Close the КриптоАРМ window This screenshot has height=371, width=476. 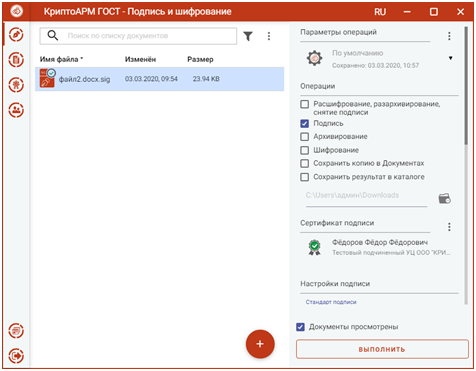point(460,12)
